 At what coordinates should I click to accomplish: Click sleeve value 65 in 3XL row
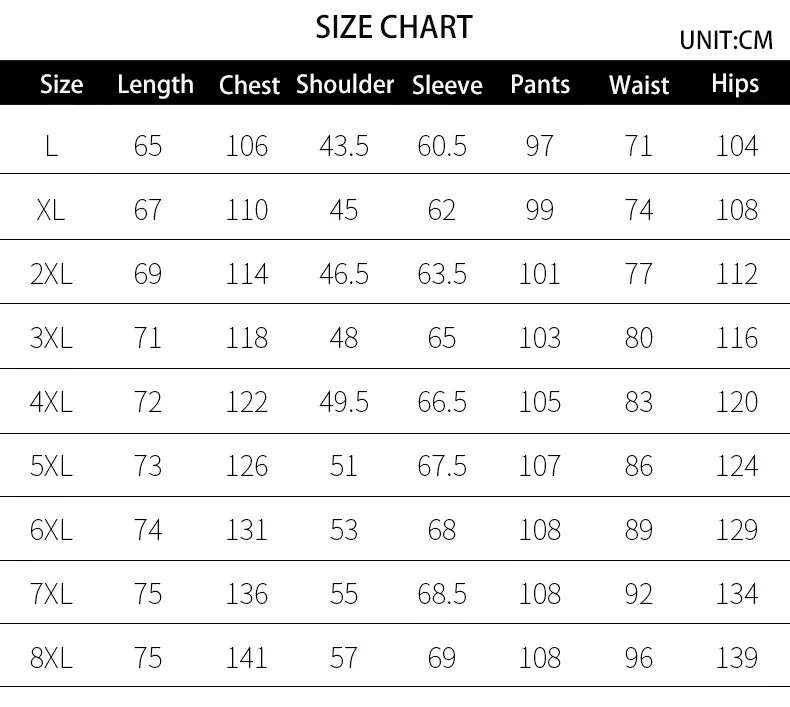441,338
